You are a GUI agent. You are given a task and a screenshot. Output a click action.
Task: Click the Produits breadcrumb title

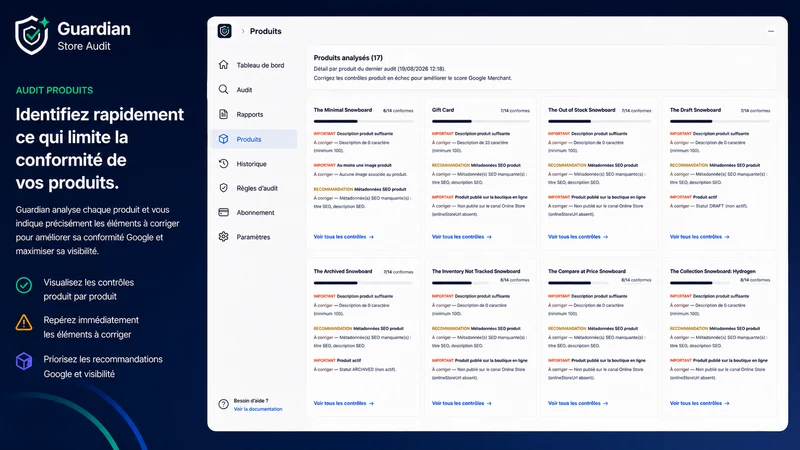click(x=265, y=31)
